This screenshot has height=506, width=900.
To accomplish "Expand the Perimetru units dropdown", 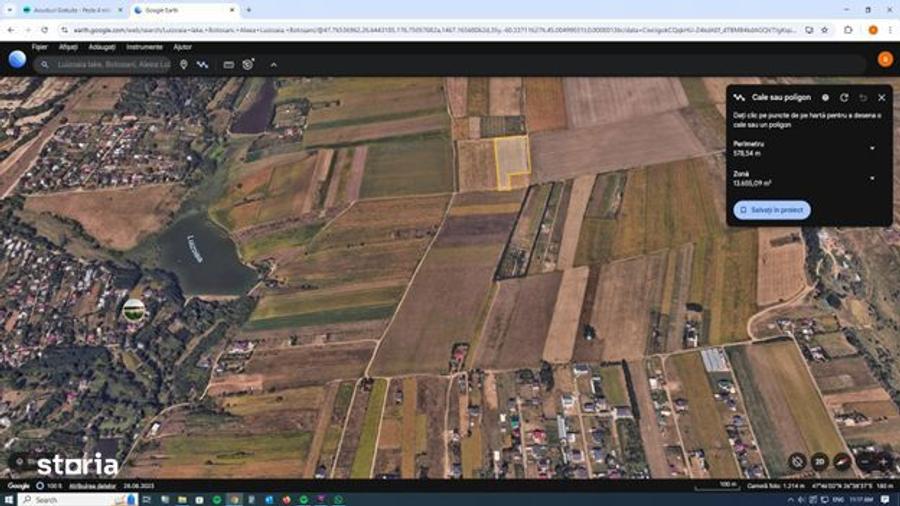I will point(872,149).
